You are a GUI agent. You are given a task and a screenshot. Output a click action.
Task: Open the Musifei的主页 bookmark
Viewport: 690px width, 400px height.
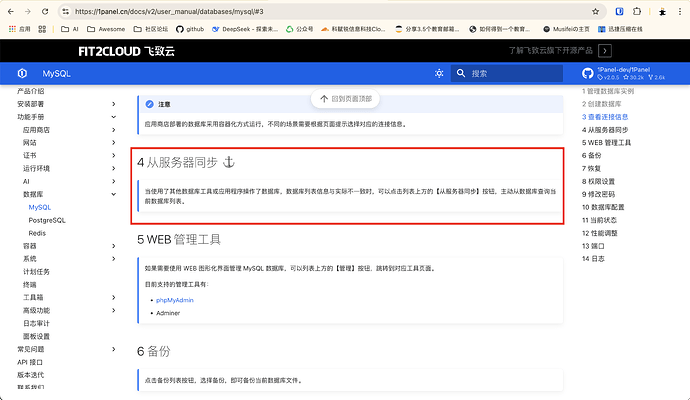click(x=566, y=29)
